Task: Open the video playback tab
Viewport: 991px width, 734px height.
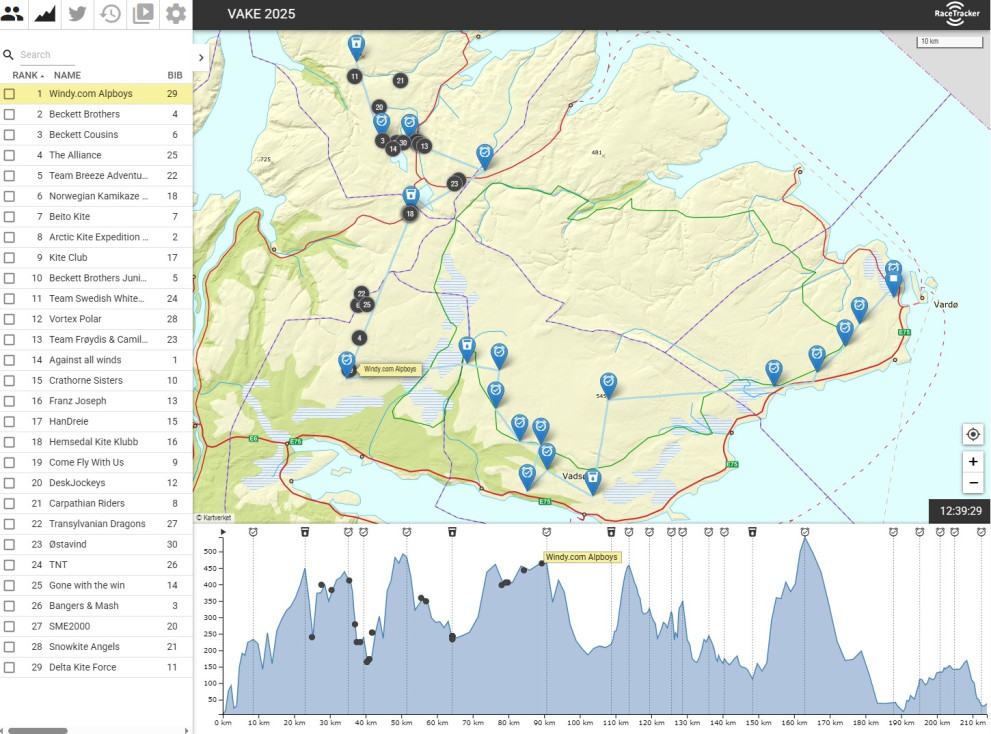Action: 143,13
